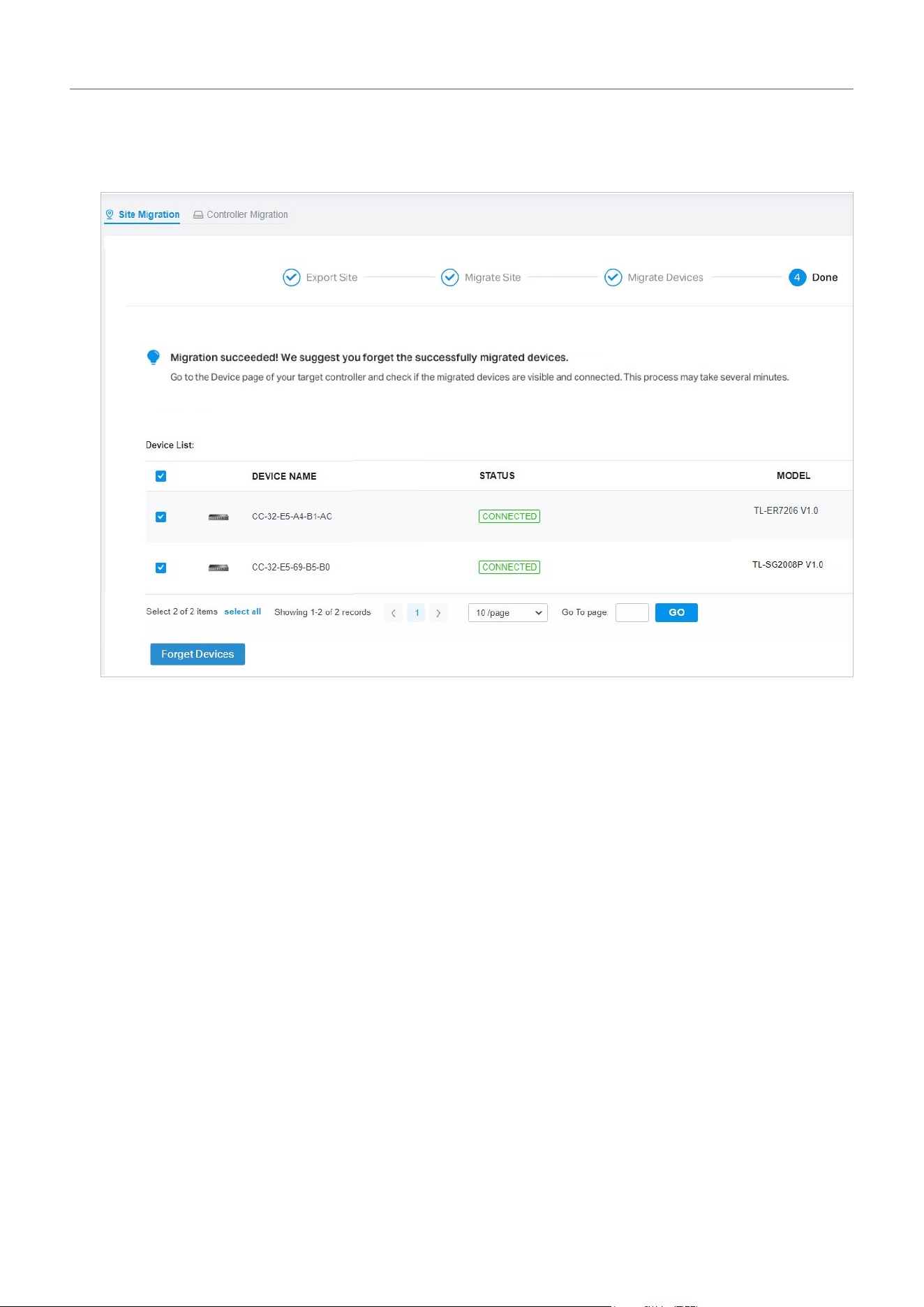Open the 10 /page dropdown

pyautogui.click(x=508, y=613)
